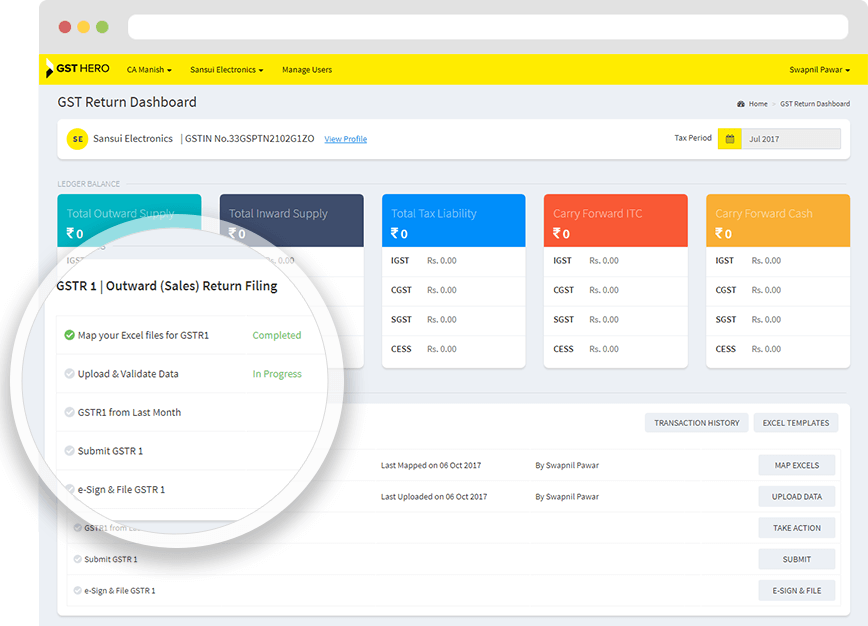Click the SE company avatar badge
Viewport: 868px width, 626px height.
point(77,139)
